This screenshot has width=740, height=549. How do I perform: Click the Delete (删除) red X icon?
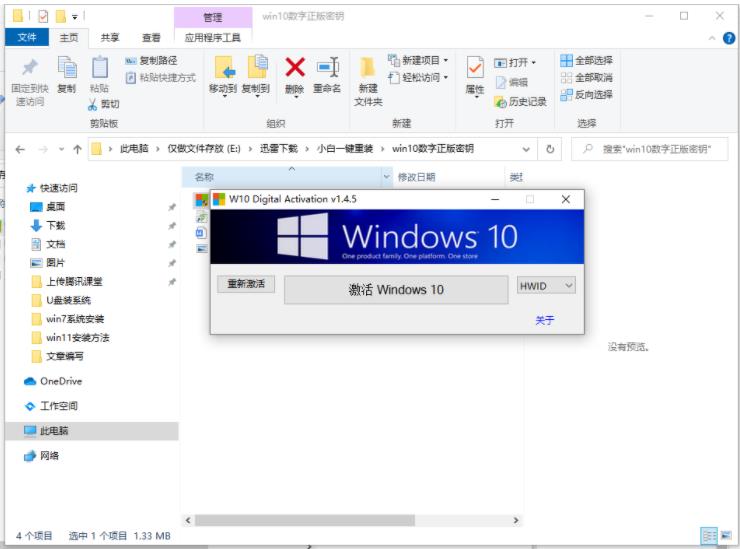tap(295, 69)
